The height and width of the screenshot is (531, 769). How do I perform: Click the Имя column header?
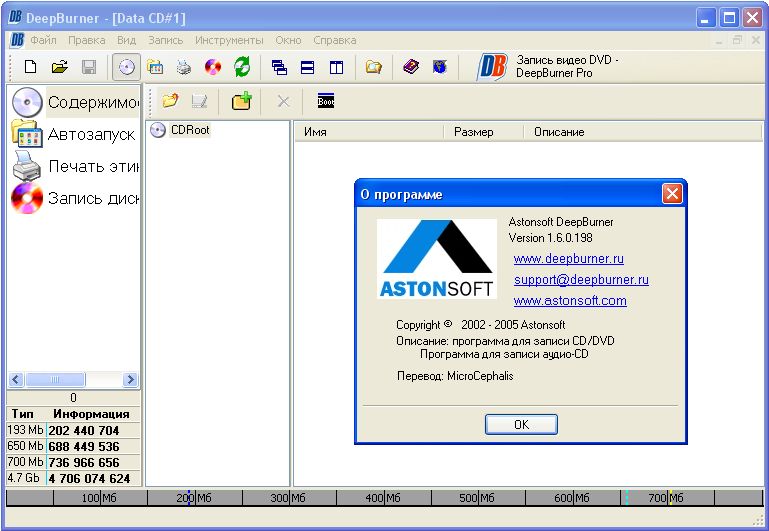click(369, 132)
